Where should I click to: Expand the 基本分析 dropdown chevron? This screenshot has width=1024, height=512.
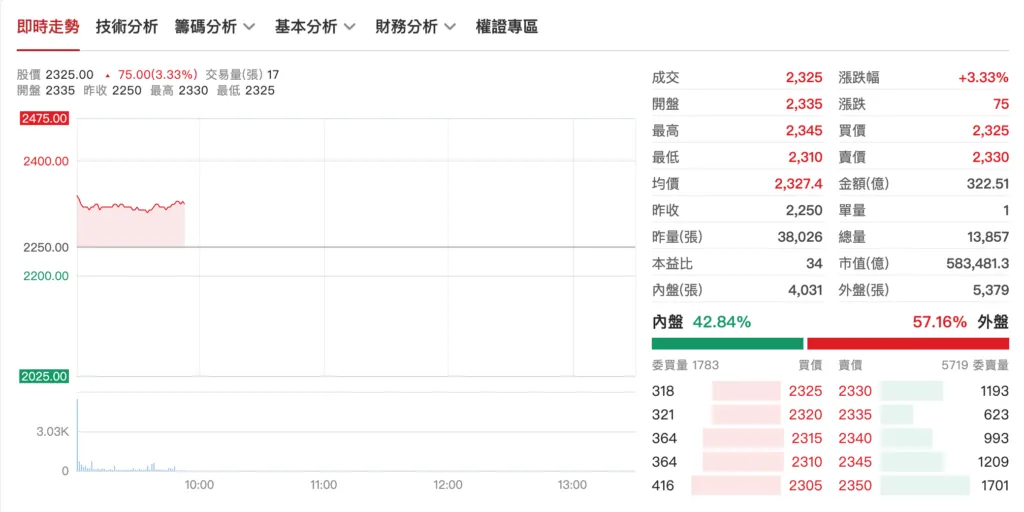pos(349,27)
